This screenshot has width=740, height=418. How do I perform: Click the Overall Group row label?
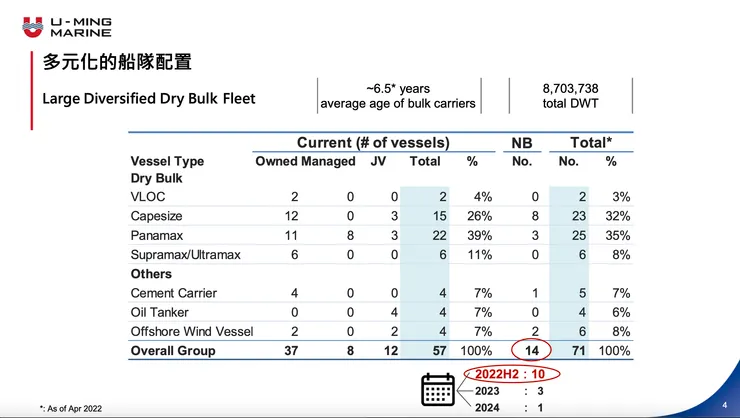pyautogui.click(x=173, y=351)
